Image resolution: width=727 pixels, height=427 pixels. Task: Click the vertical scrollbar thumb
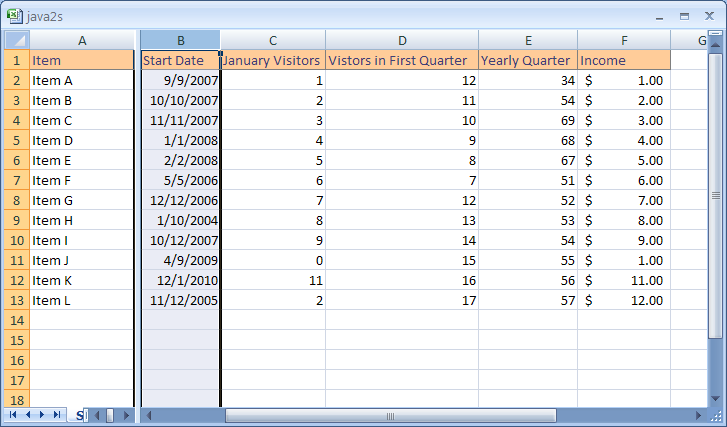[x=715, y=195]
